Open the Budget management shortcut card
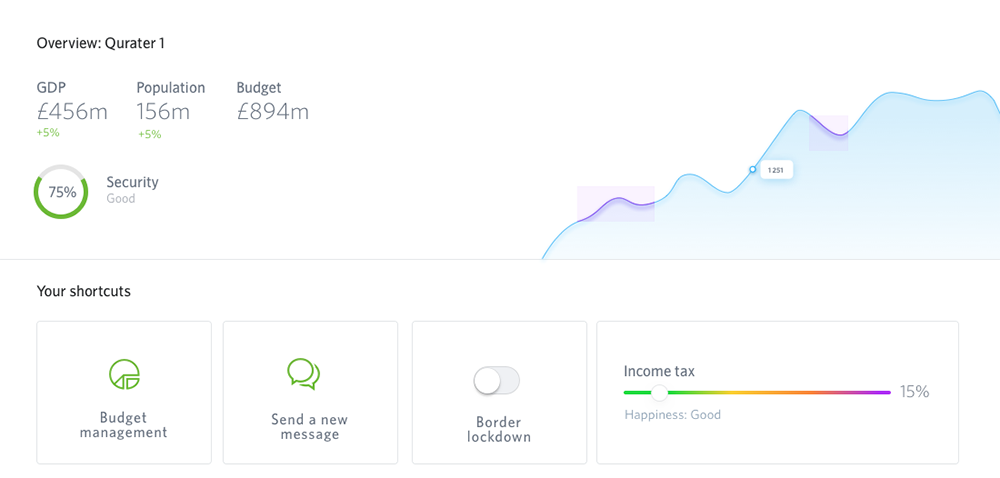This screenshot has height=478, width=1000. coord(124,393)
